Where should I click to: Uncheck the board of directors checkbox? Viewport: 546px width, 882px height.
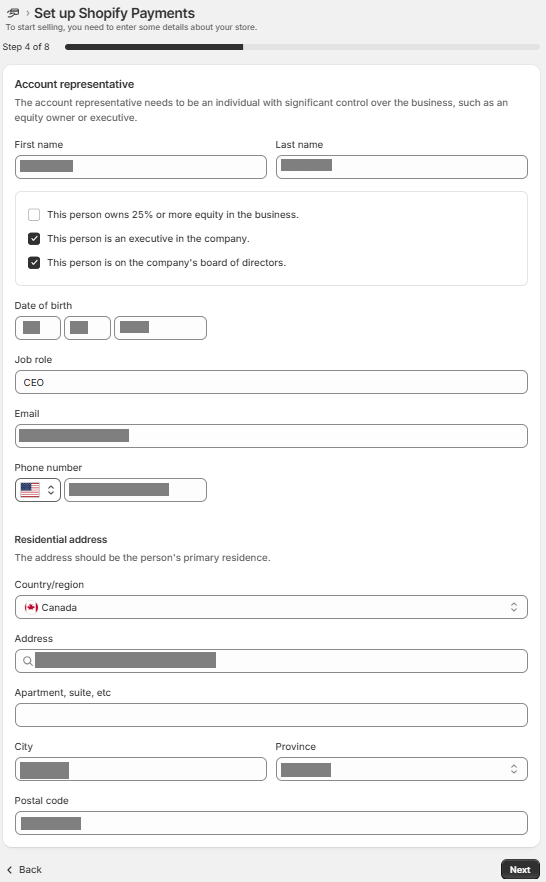pyautogui.click(x=34, y=263)
